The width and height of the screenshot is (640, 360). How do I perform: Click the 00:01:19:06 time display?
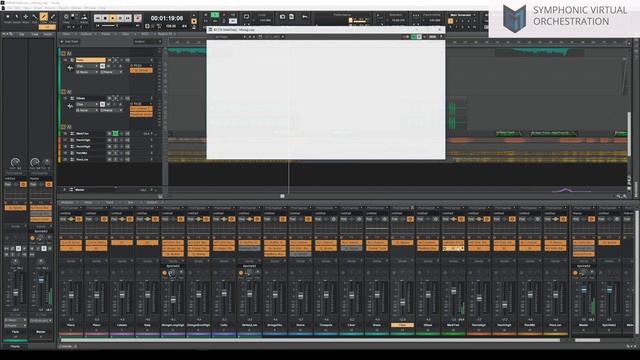pos(167,18)
